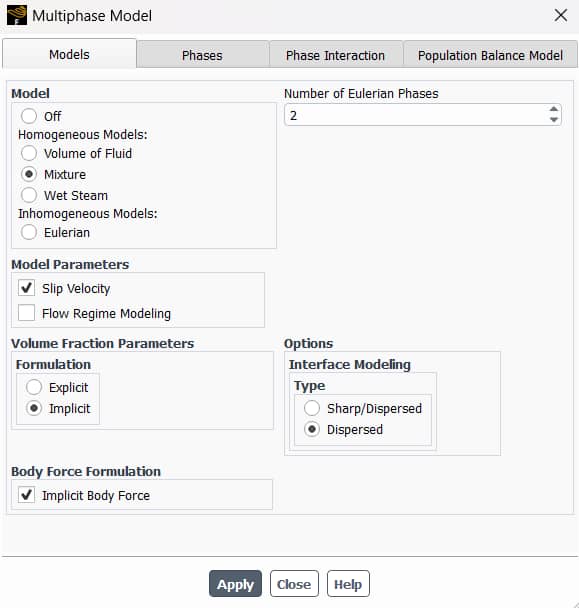The image size is (579, 608).
Task: Switch to the Phases tab
Action: [x=202, y=55]
